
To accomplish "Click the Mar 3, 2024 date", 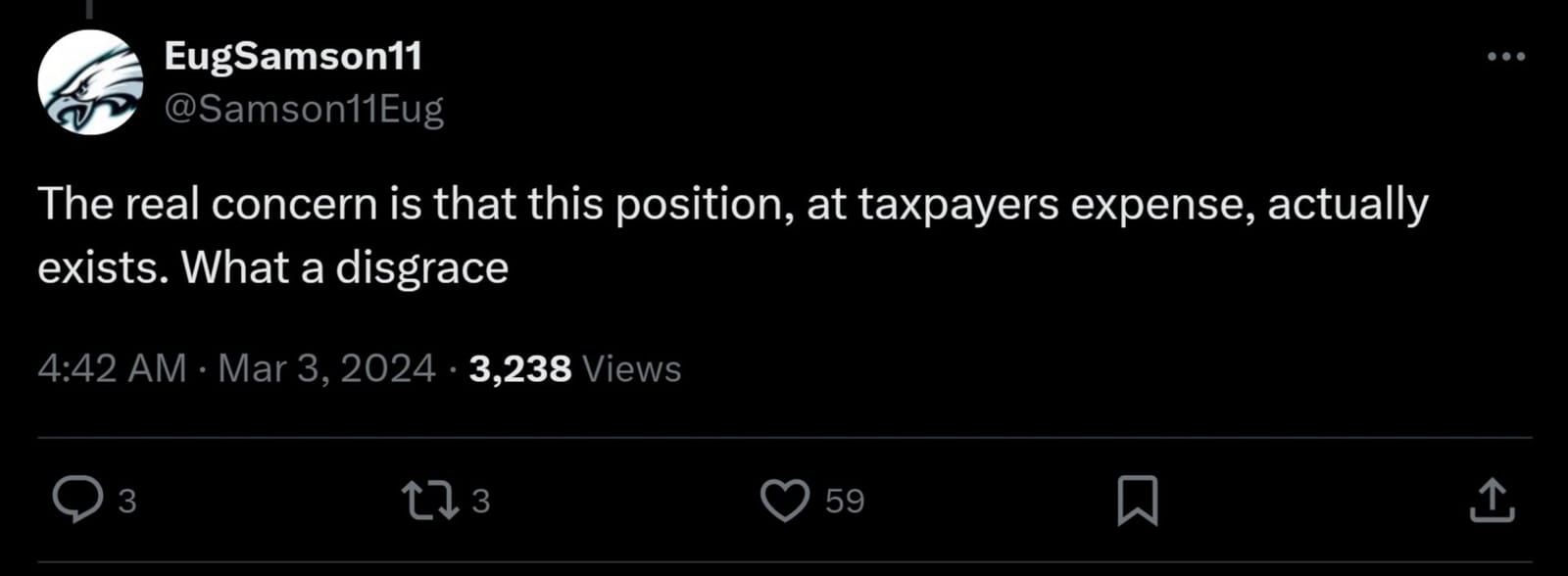I will click(x=326, y=369).
